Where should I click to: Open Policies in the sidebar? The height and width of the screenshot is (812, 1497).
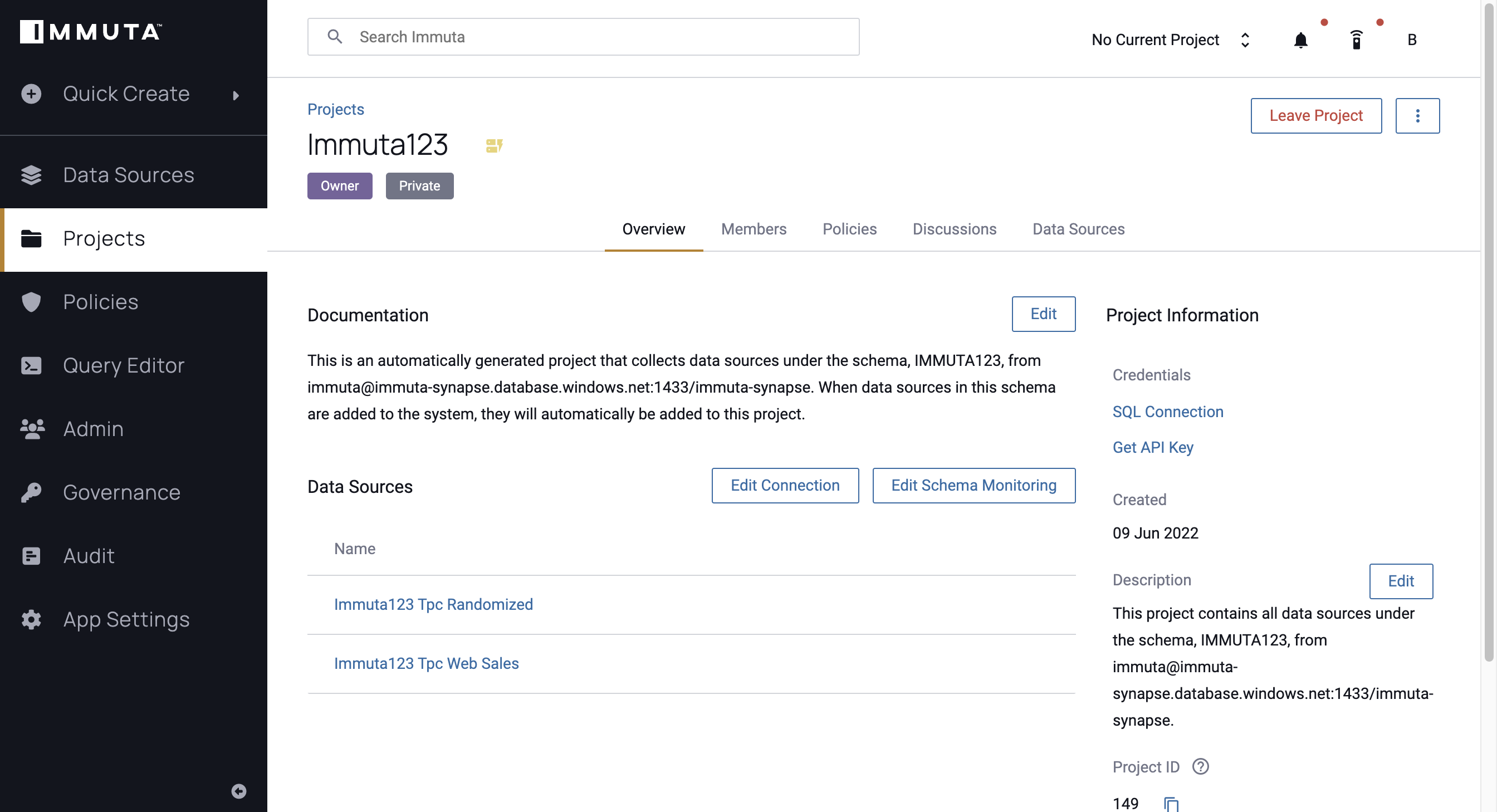click(x=134, y=302)
